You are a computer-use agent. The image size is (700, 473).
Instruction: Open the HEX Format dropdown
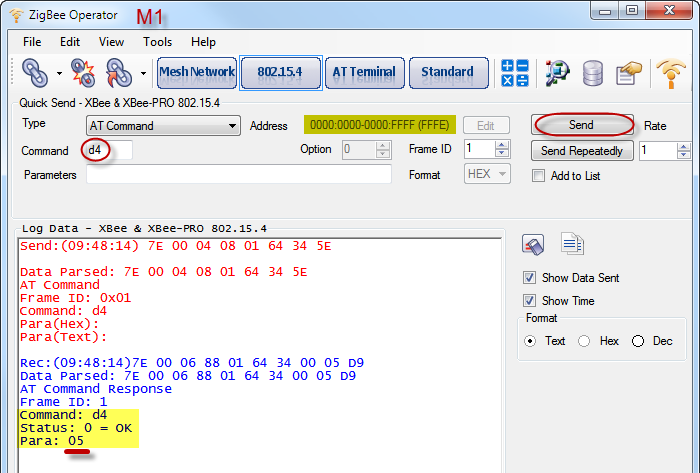click(487, 174)
